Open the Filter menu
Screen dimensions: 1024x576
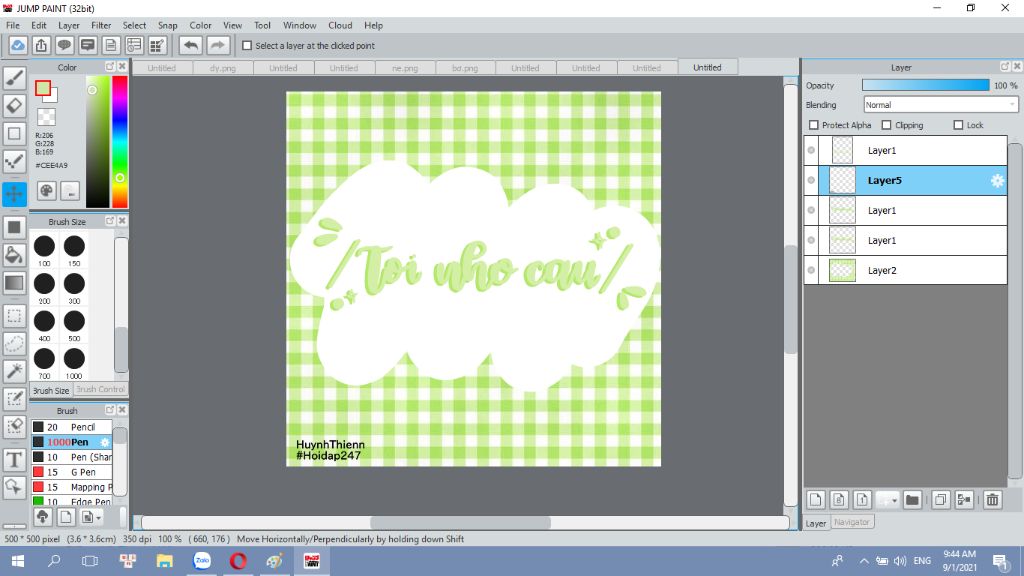(x=101, y=25)
